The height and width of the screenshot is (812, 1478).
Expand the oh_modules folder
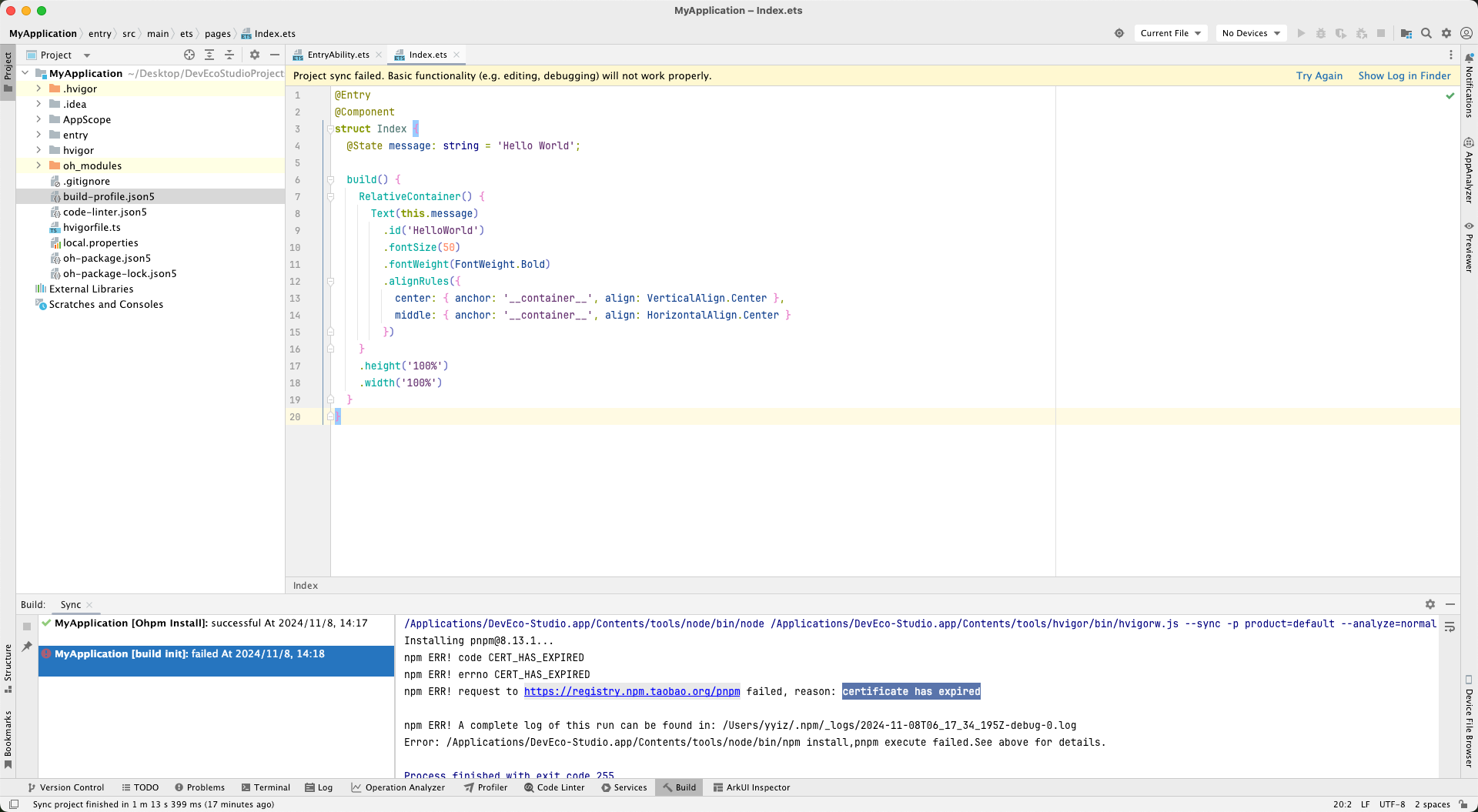pos(38,165)
